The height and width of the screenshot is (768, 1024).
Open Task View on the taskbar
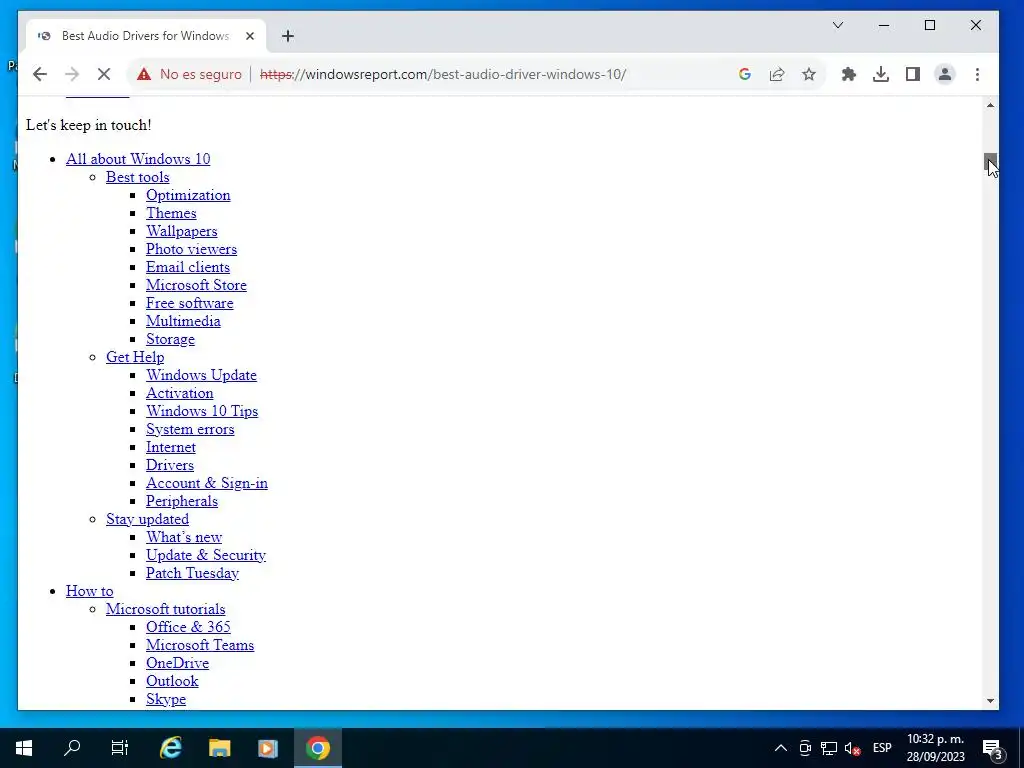pos(120,748)
